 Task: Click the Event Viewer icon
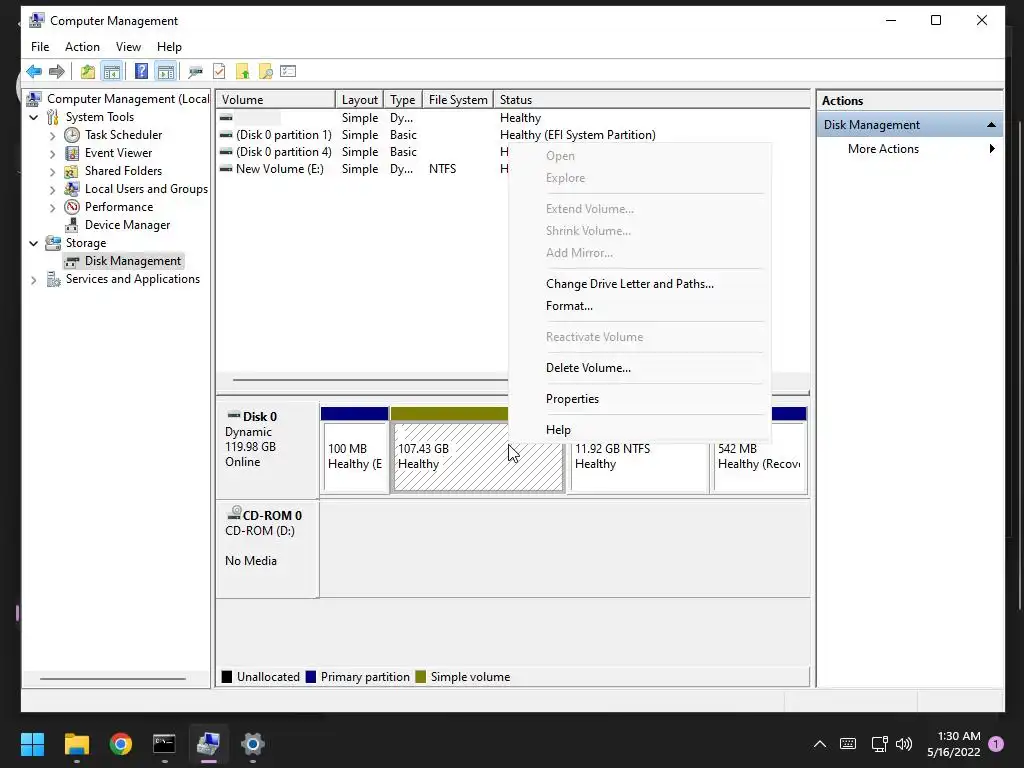tap(72, 153)
